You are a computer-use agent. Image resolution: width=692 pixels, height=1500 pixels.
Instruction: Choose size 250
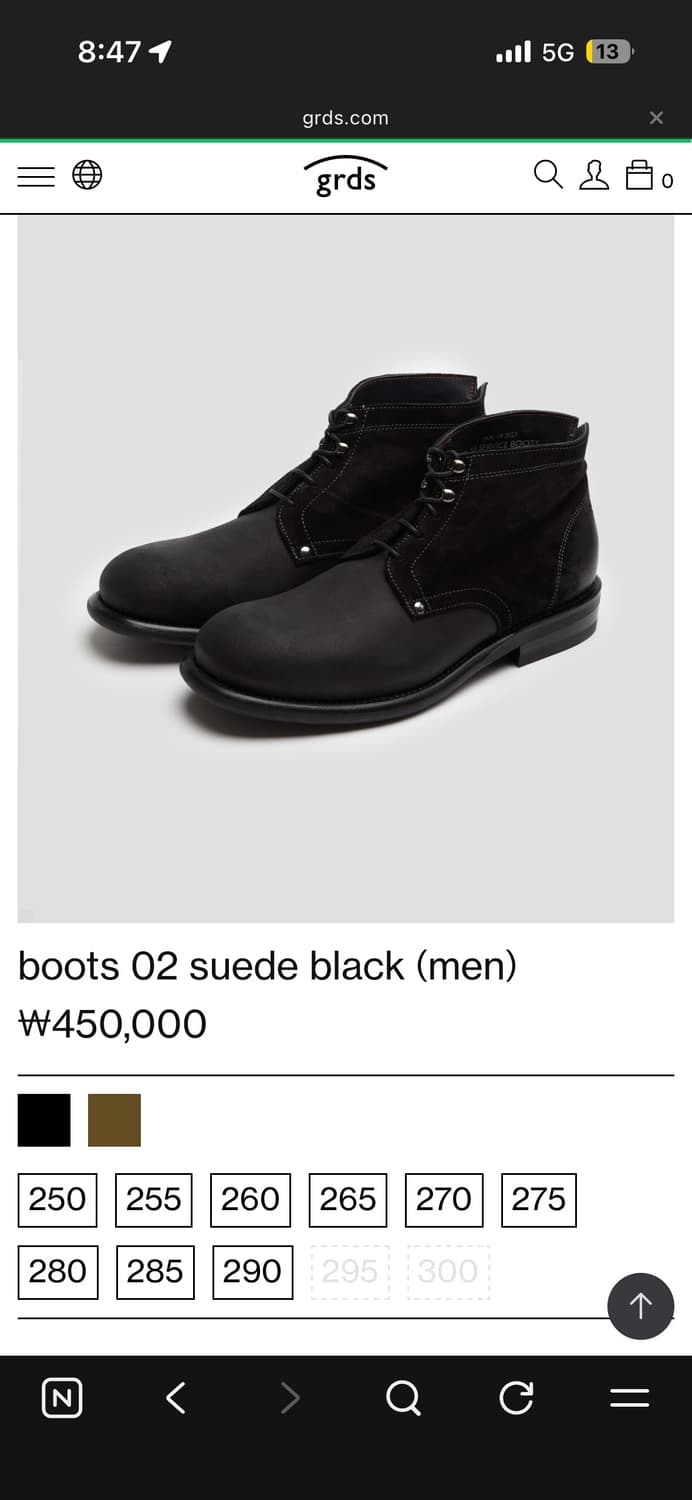[x=57, y=1200]
